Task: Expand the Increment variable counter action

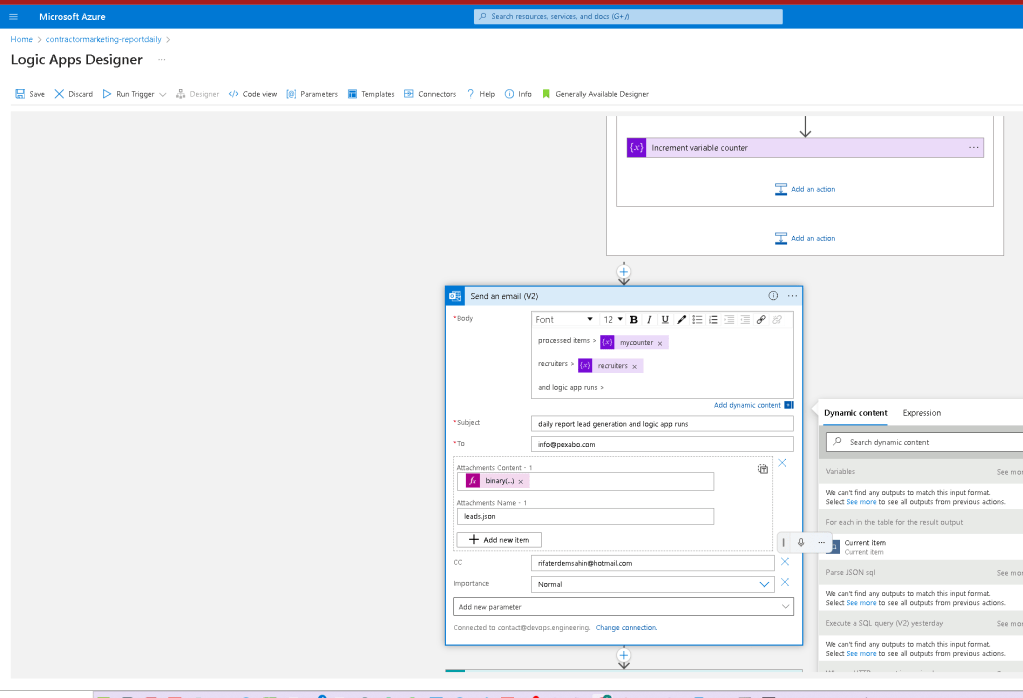Action: [805, 147]
